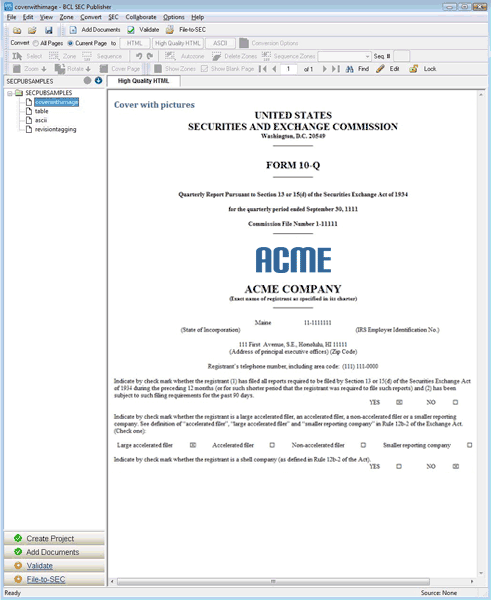The height and width of the screenshot is (600, 491).
Task: Click the Conversion Options icon
Action: pyautogui.click(x=244, y=43)
